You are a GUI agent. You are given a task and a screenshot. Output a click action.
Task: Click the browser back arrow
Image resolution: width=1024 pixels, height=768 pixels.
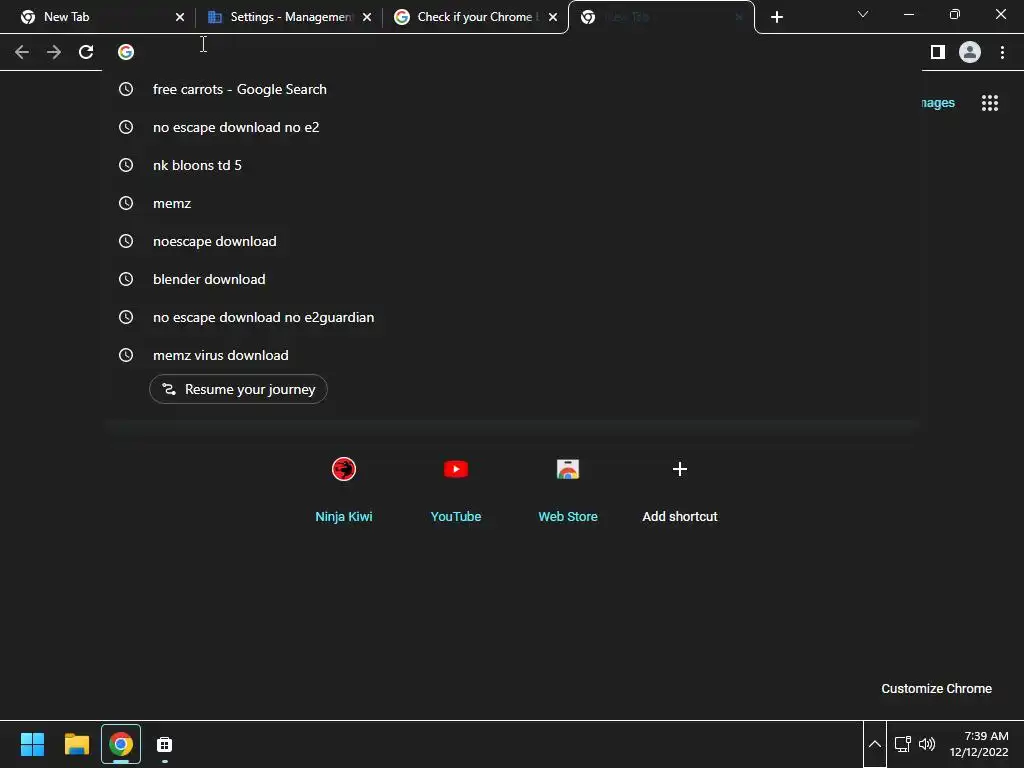point(22,52)
